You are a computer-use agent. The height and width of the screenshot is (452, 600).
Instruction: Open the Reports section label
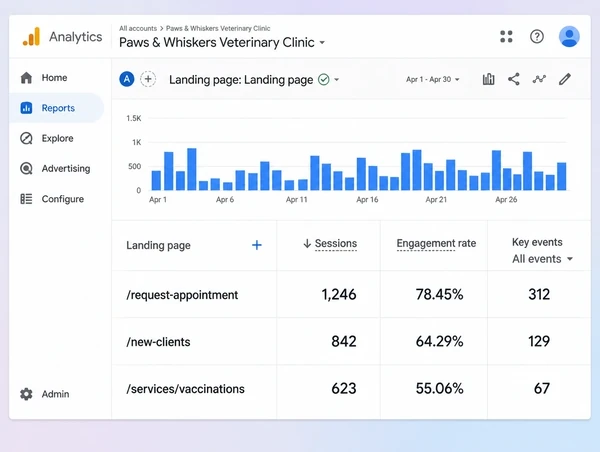coord(58,108)
